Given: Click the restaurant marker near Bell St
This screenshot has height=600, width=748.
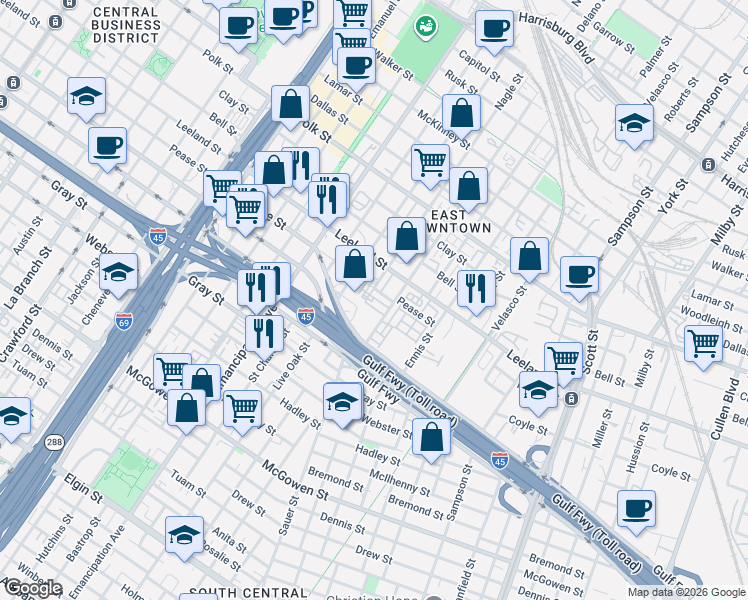Looking at the screenshot, I should (476, 291).
